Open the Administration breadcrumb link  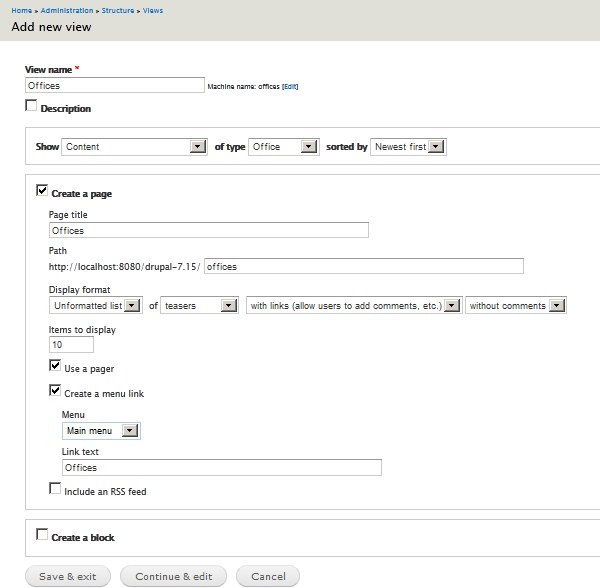click(x=67, y=11)
